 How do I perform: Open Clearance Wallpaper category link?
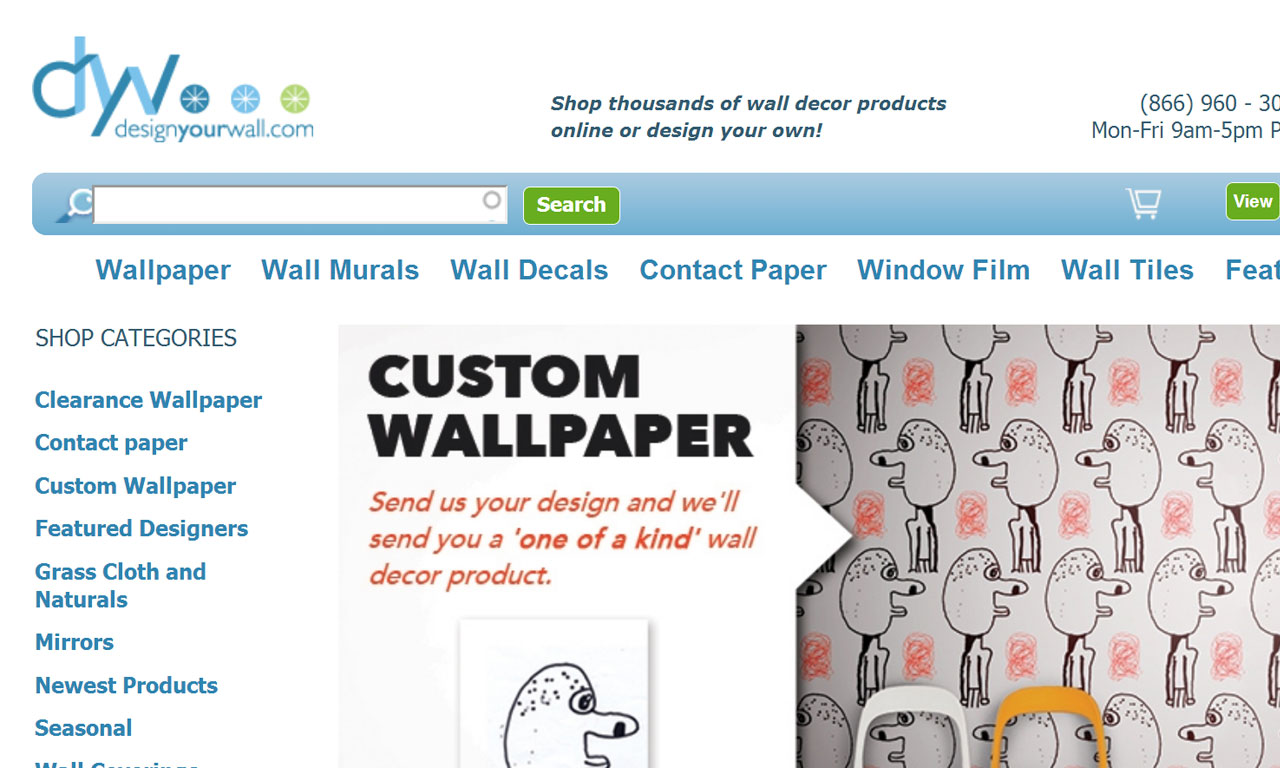pos(148,400)
